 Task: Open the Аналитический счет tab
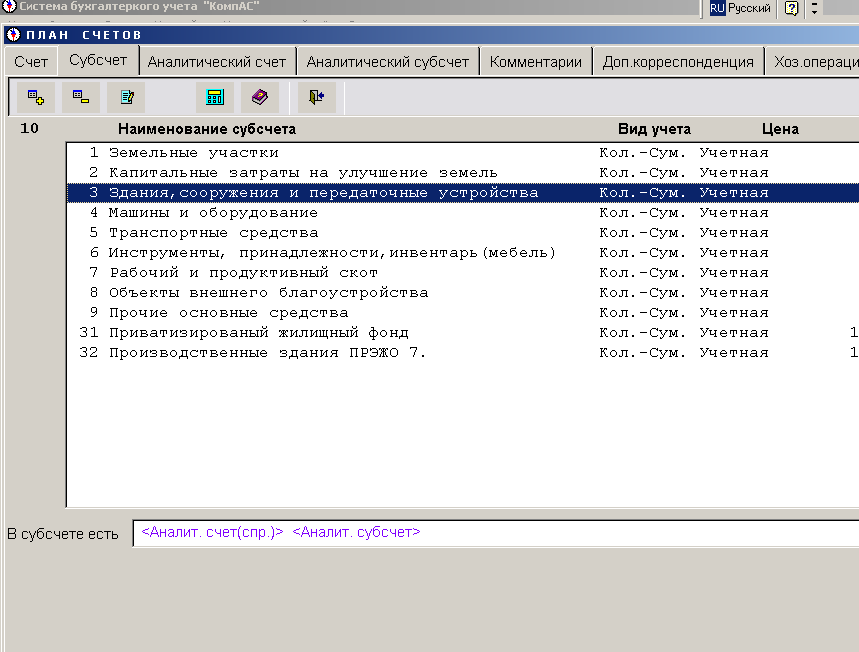tap(217, 61)
